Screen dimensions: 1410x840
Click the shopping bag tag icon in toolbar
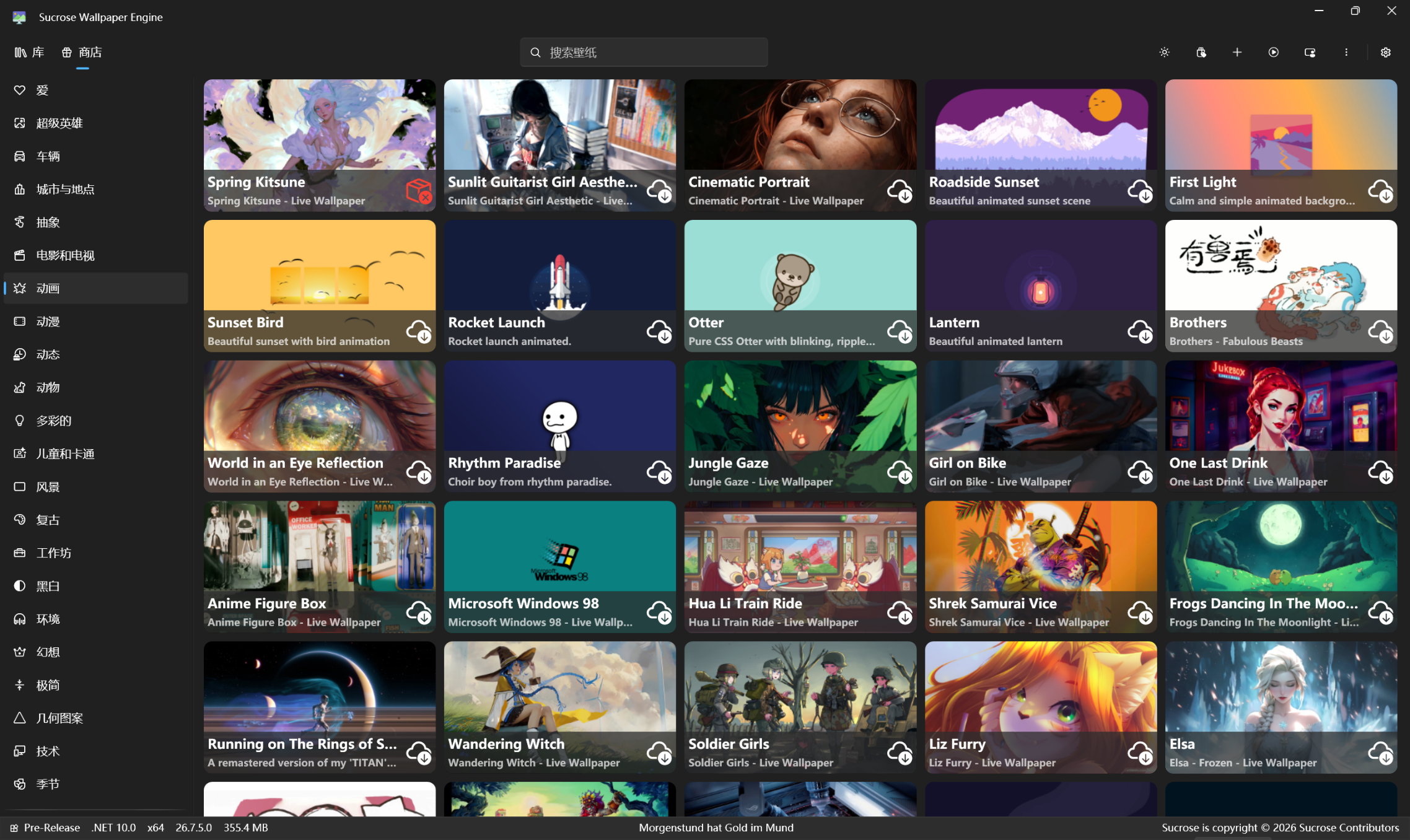1201,53
